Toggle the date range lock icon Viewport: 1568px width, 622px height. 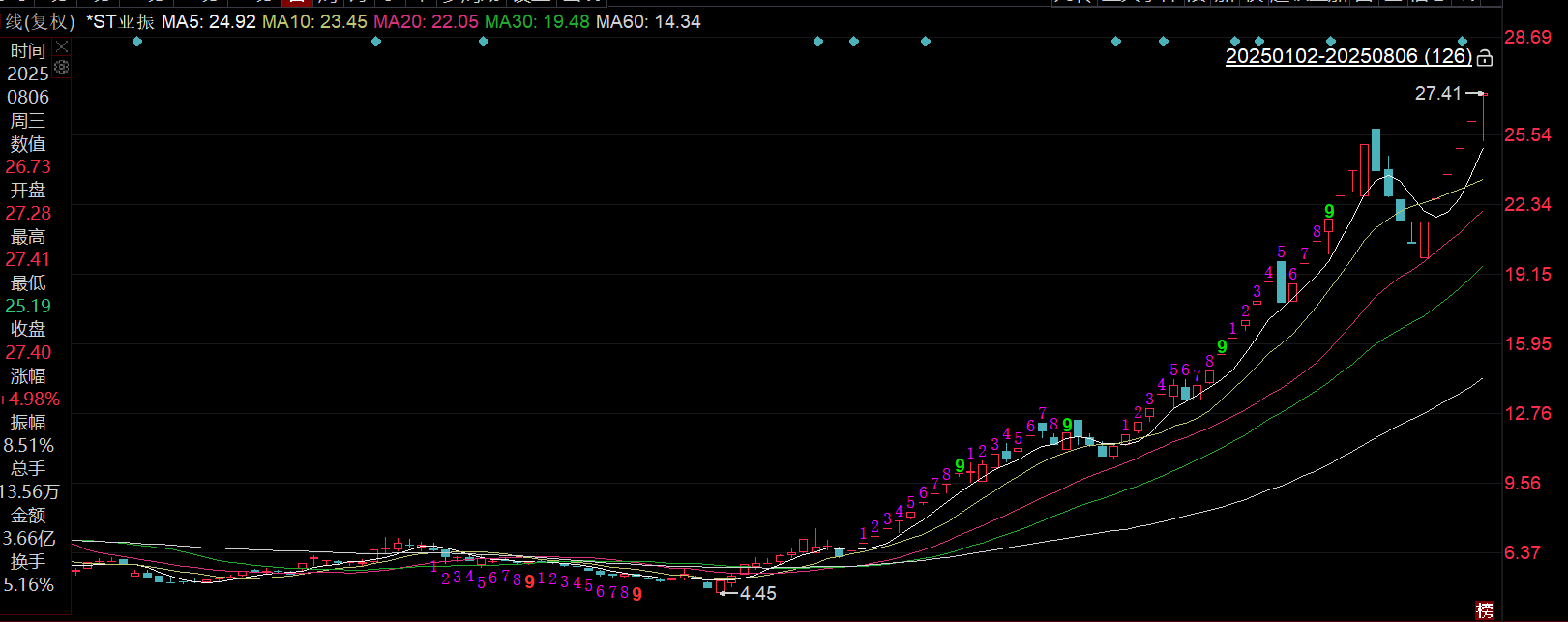pyautogui.click(x=1485, y=58)
